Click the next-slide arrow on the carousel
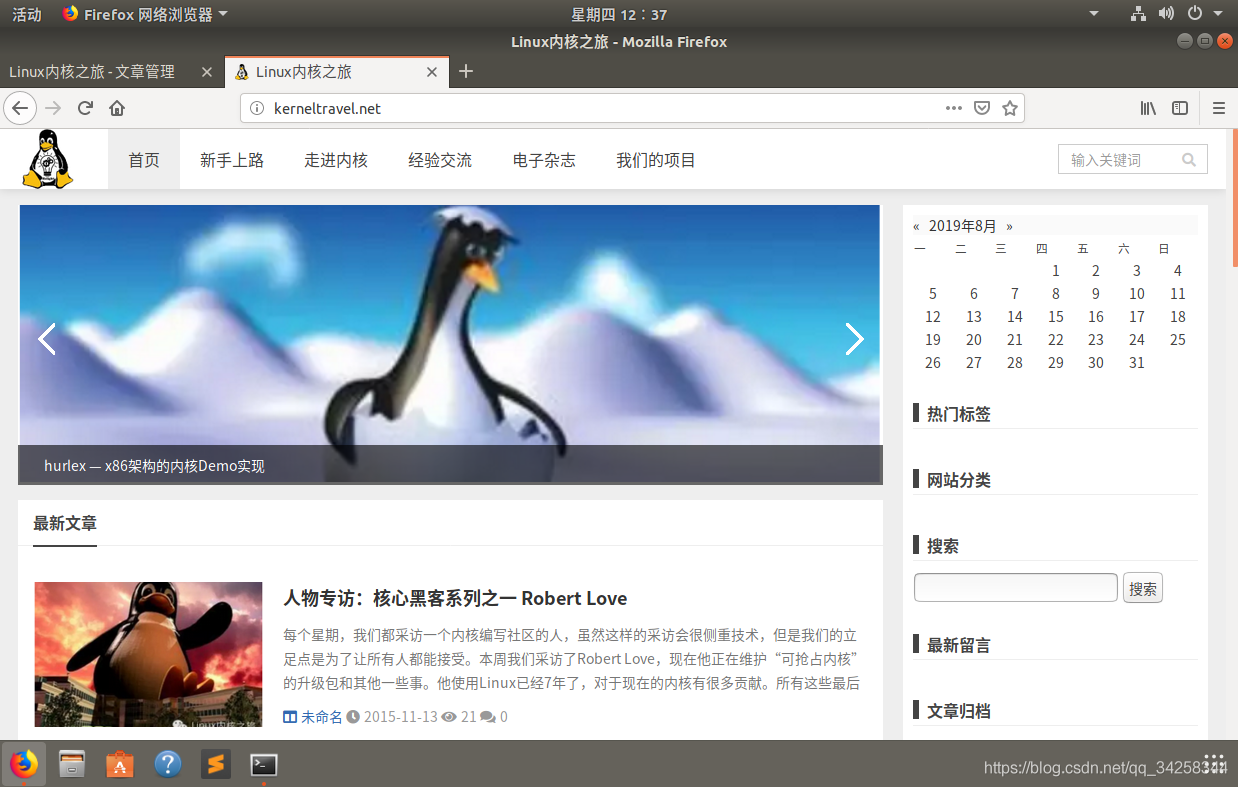The width and height of the screenshot is (1238, 787). (855, 339)
